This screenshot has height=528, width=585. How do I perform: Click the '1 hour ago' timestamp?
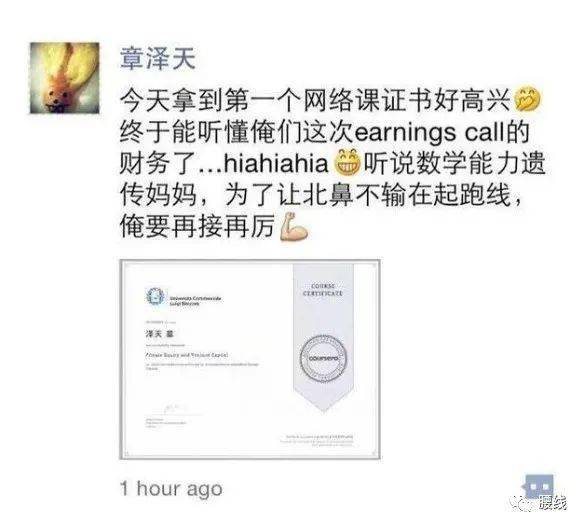click(171, 488)
